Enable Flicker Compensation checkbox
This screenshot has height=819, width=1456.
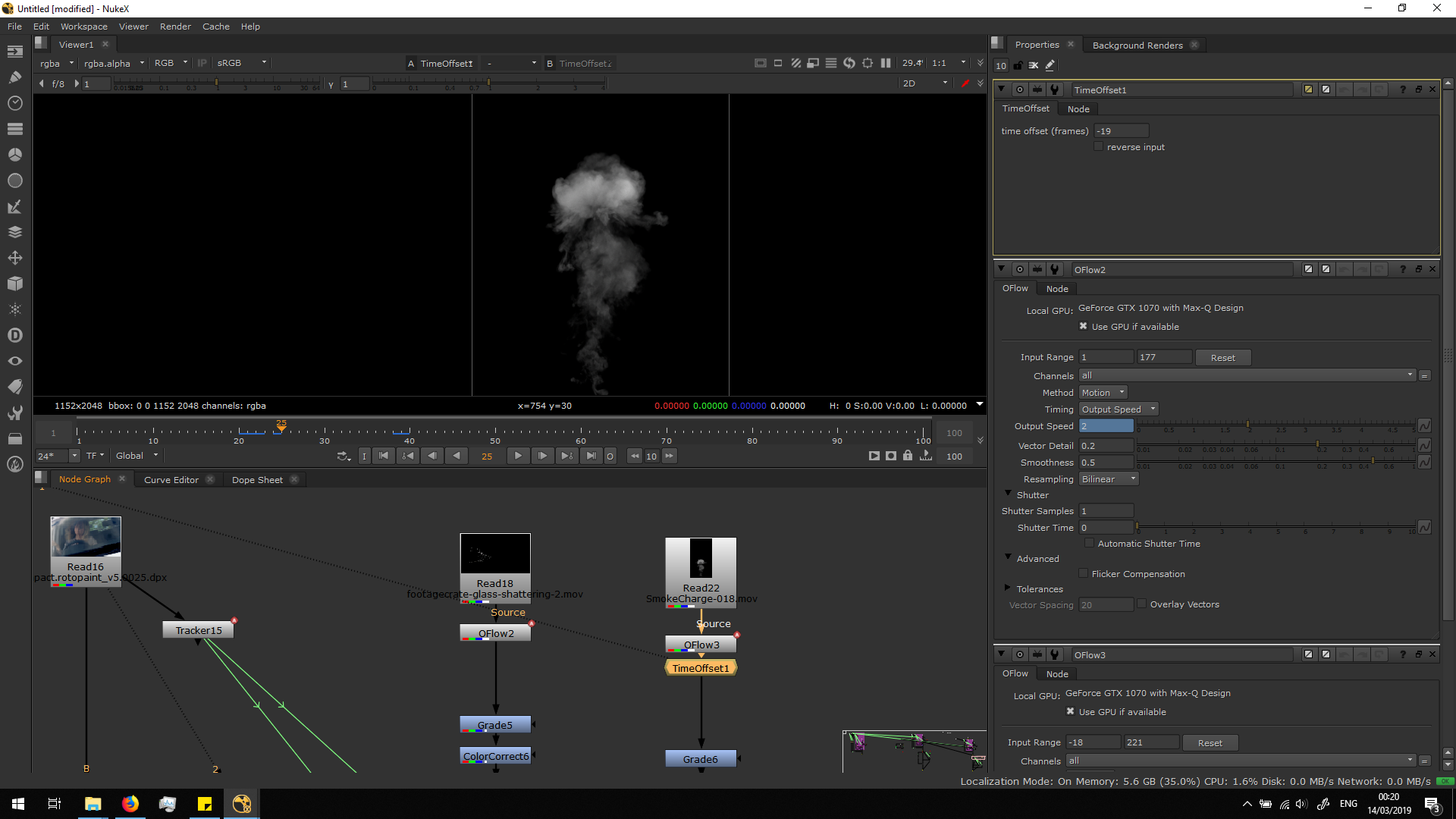(x=1083, y=574)
